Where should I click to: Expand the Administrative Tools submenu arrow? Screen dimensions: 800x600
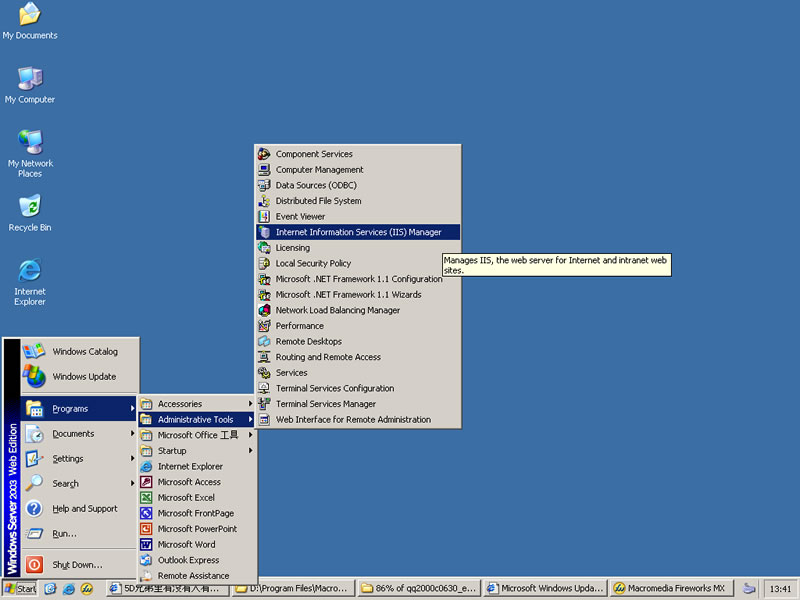pos(251,419)
